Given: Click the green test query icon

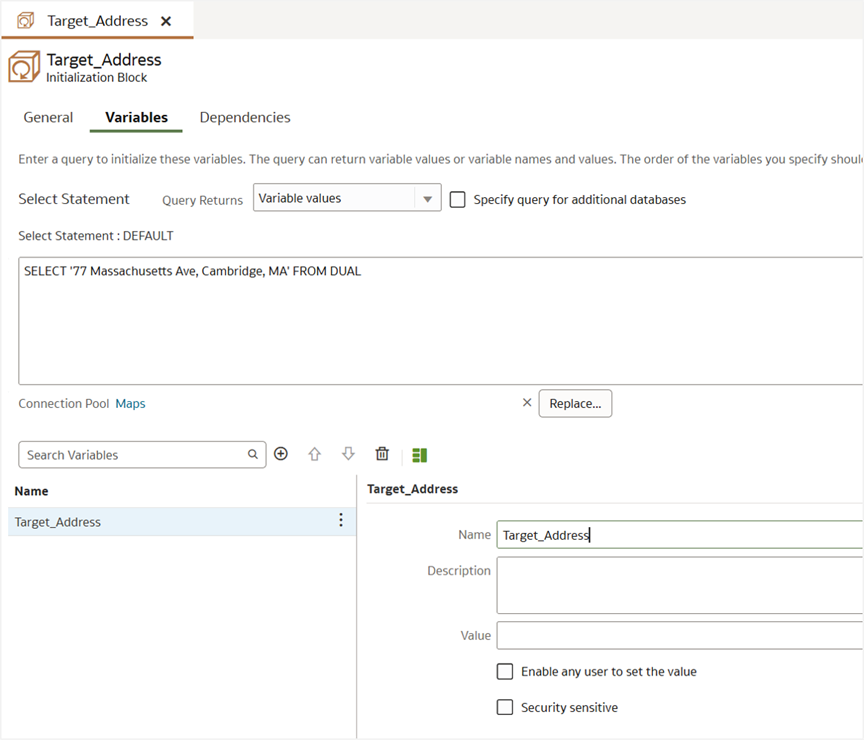Looking at the screenshot, I should [x=419, y=454].
